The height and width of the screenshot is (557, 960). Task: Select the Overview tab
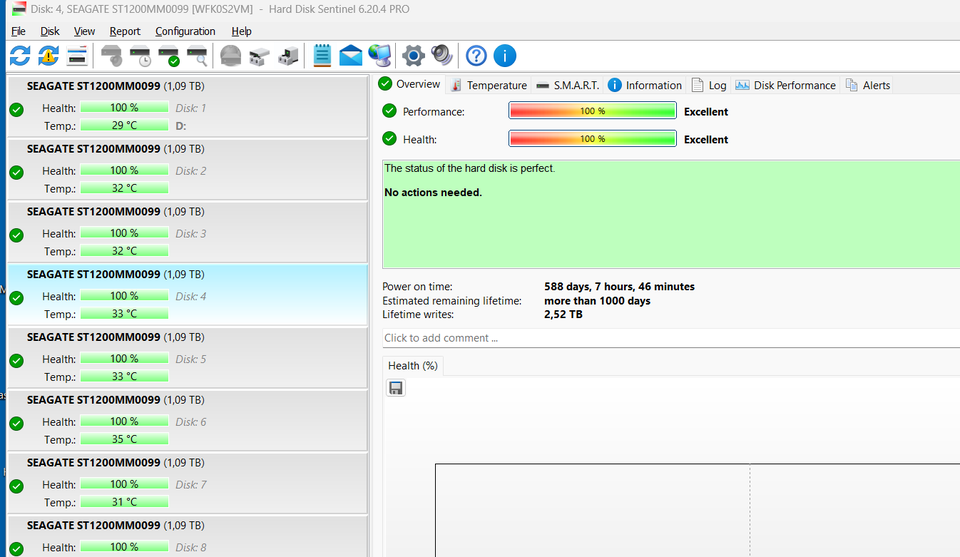tap(410, 84)
